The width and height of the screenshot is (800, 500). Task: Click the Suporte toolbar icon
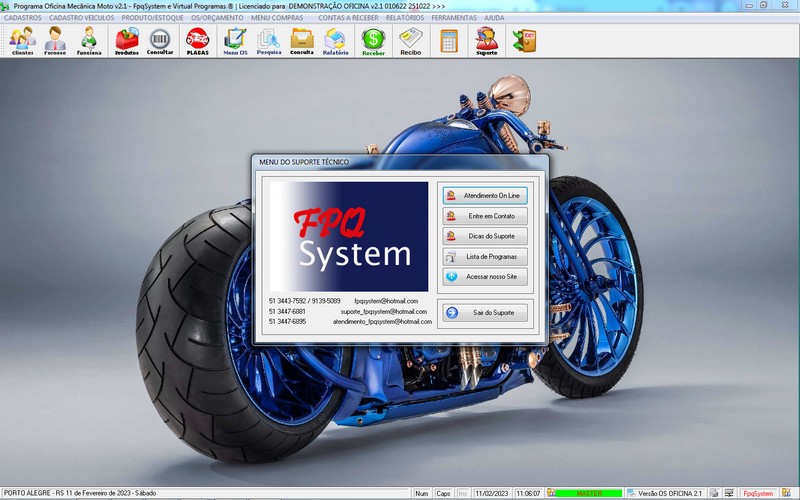(487, 41)
